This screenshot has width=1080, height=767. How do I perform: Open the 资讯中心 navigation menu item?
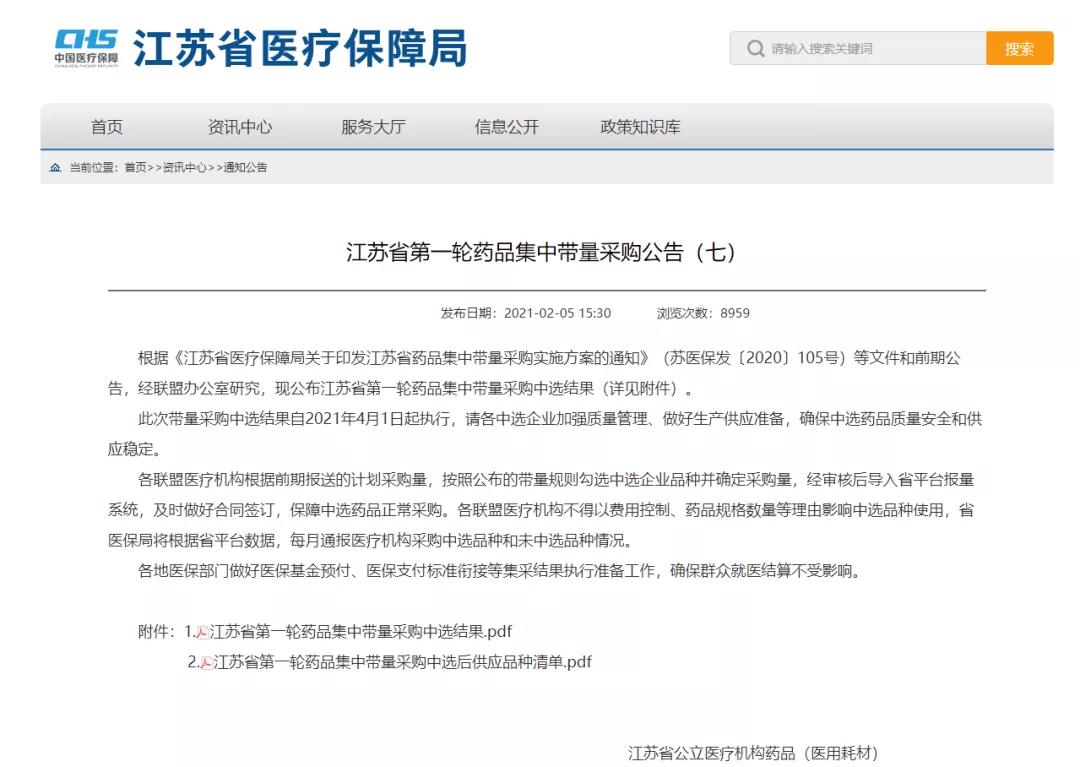point(240,127)
